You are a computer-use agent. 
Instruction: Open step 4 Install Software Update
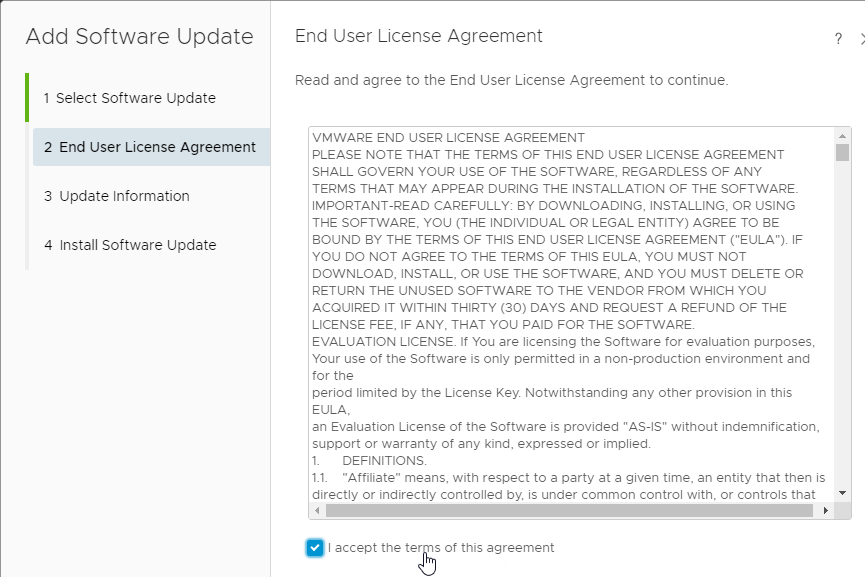click(x=130, y=245)
